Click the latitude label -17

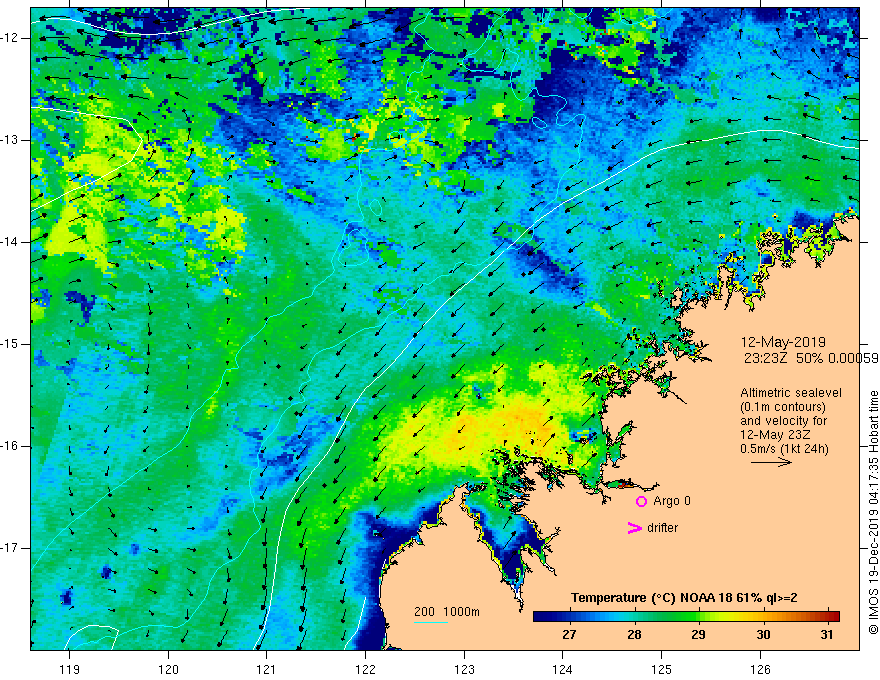(10, 548)
